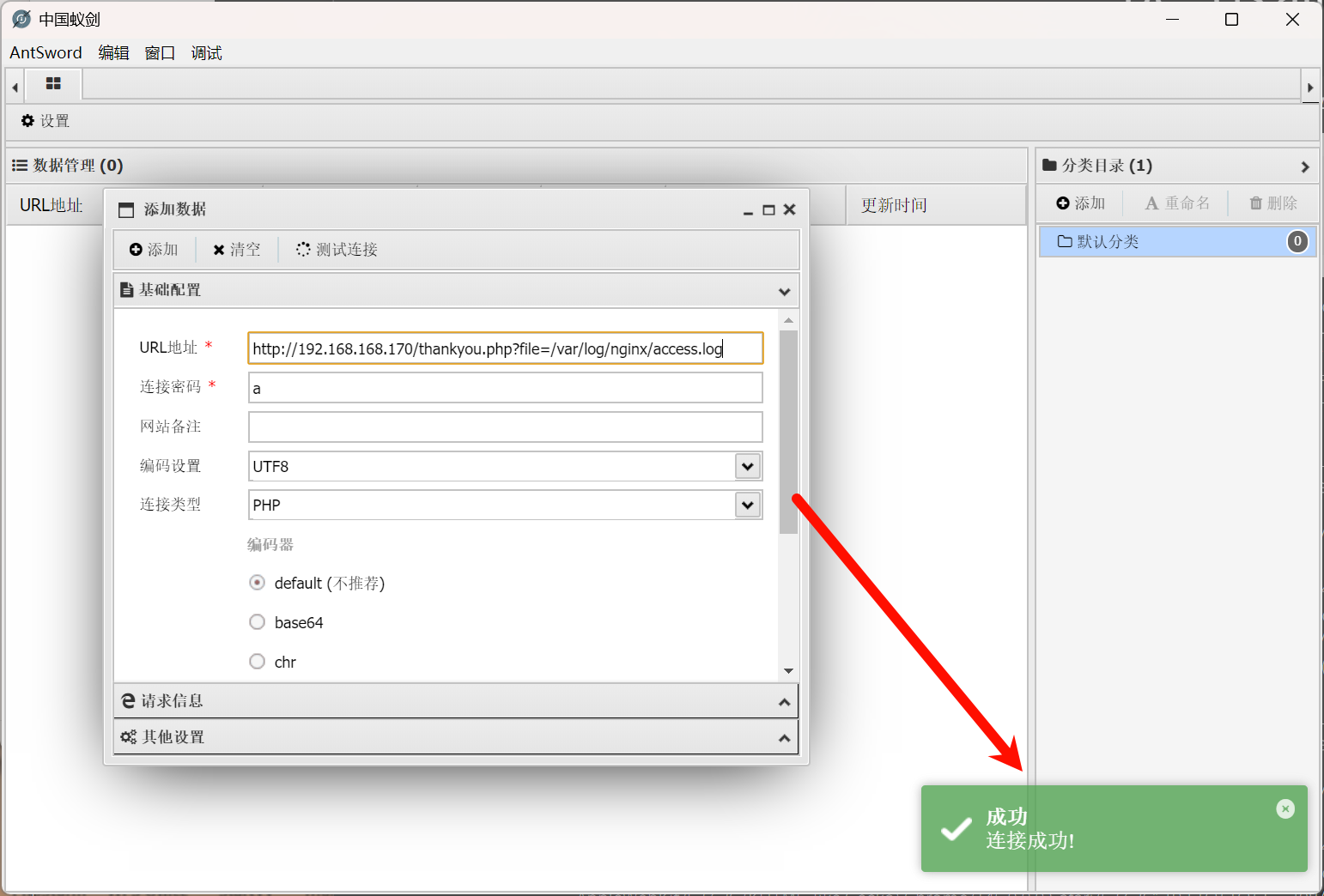Select the chr encoder radio

click(257, 662)
